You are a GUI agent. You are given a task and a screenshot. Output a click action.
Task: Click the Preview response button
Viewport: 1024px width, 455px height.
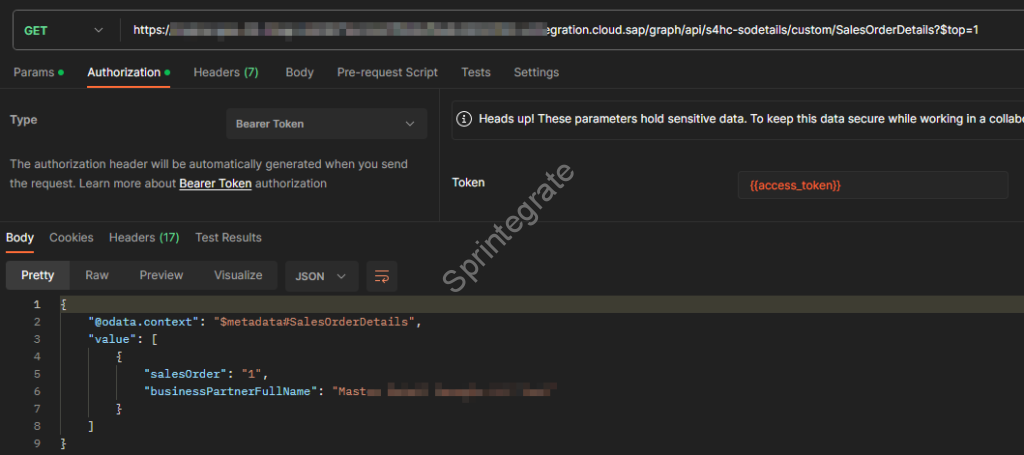pos(161,275)
